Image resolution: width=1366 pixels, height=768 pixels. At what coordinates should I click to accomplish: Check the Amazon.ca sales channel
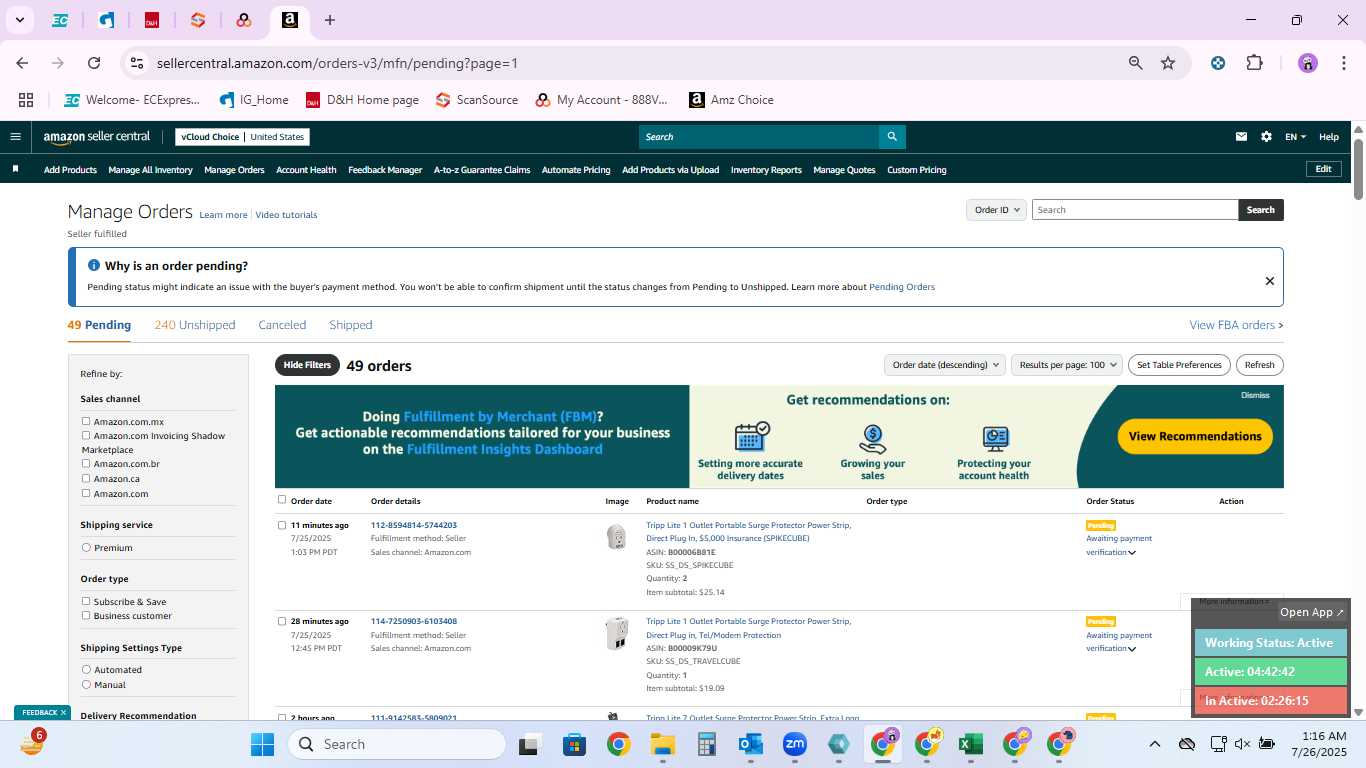[86, 479]
